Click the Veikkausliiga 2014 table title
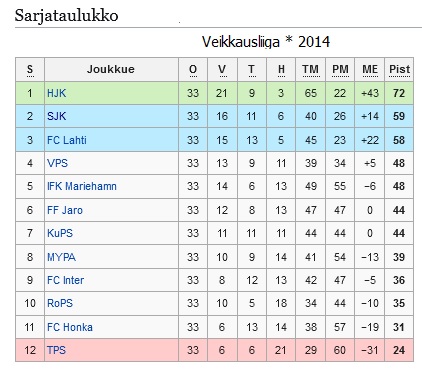This screenshot has width=422, height=373. tap(266, 42)
